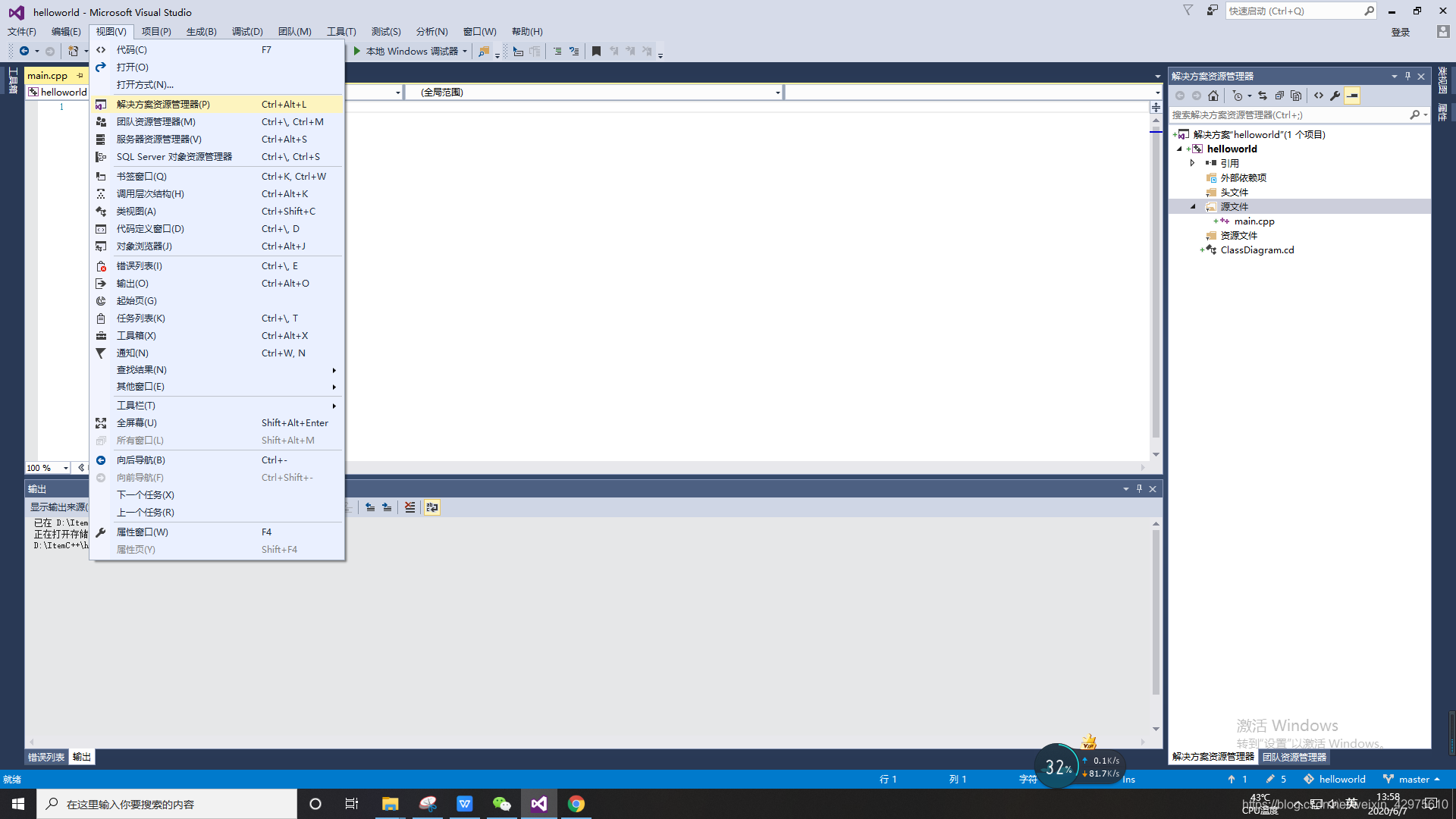Click Collapse All icon in Solution Explorer
Image resolution: width=1456 pixels, height=819 pixels.
pos(1279,96)
